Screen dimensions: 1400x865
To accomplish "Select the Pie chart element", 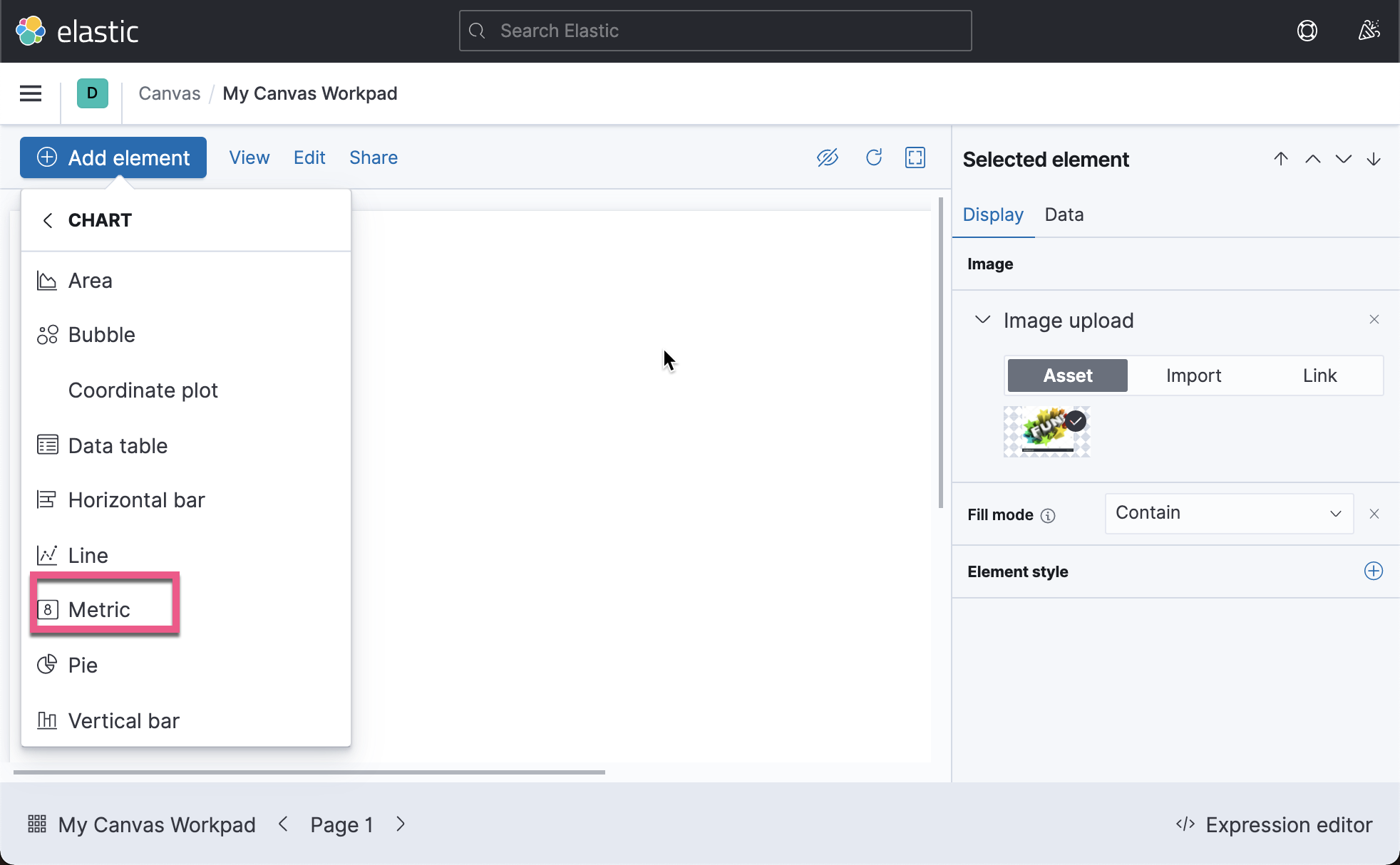I will [x=83, y=665].
